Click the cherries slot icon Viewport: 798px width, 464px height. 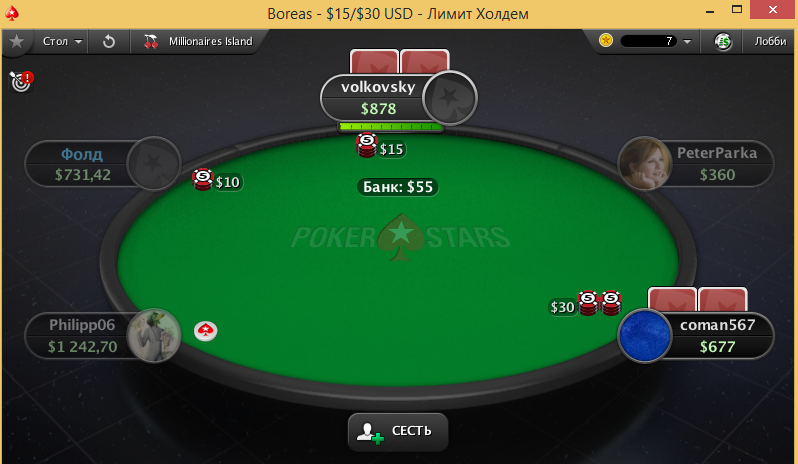[x=151, y=41]
